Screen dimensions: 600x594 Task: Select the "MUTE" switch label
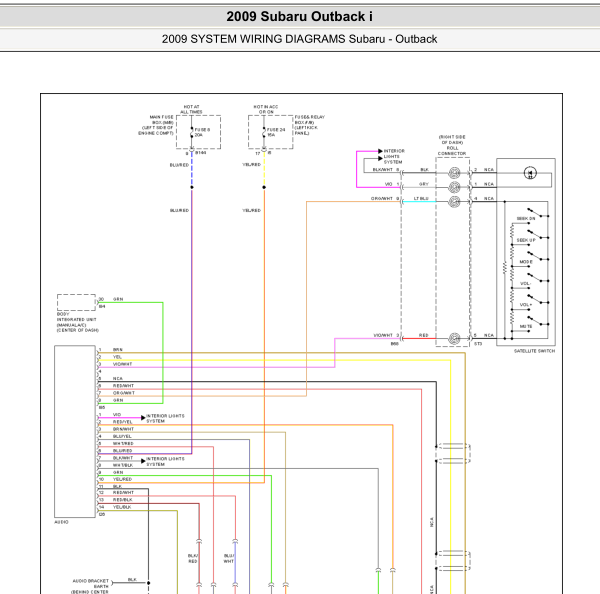tap(526, 326)
